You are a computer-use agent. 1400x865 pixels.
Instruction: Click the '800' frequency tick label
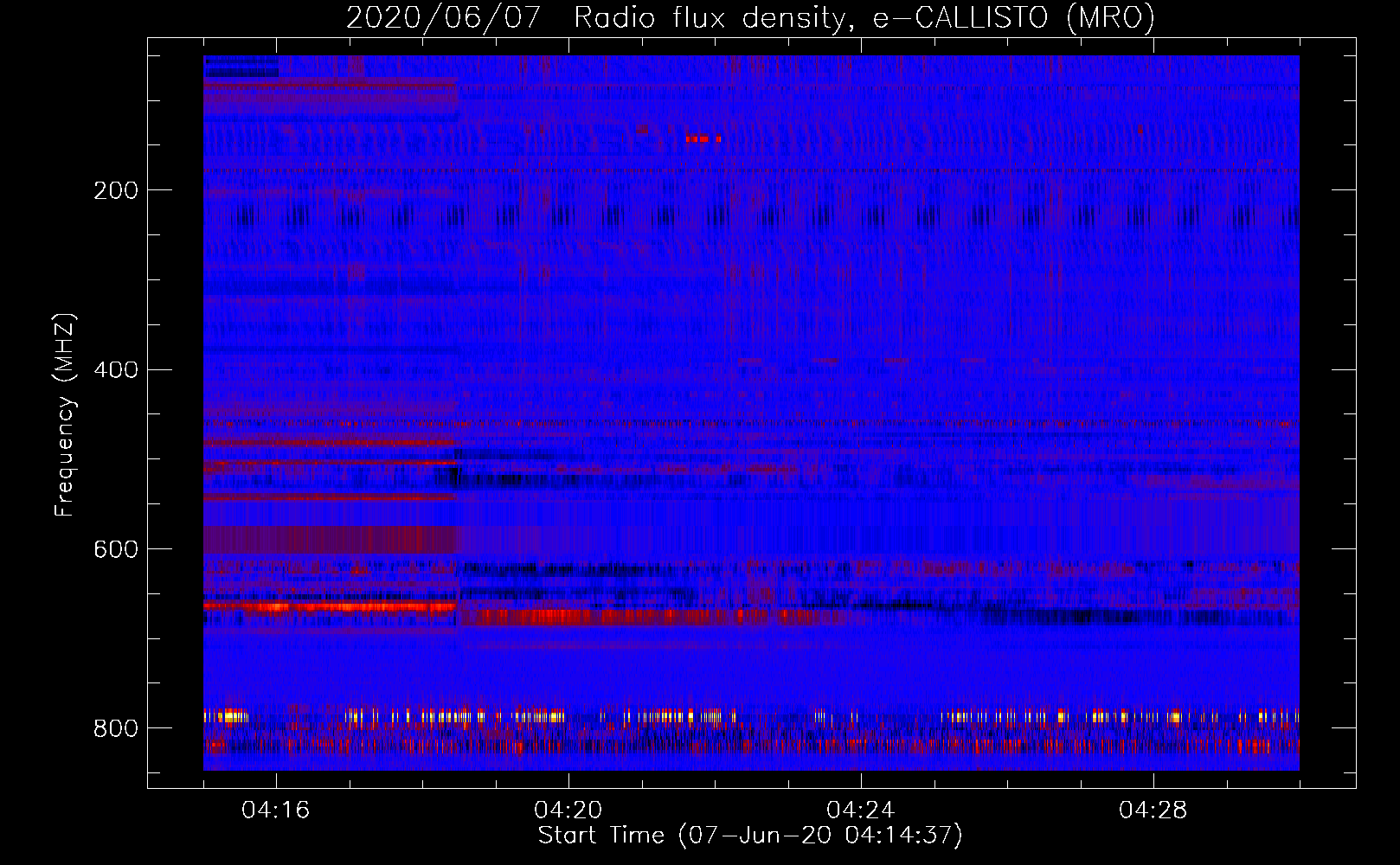[x=116, y=728]
